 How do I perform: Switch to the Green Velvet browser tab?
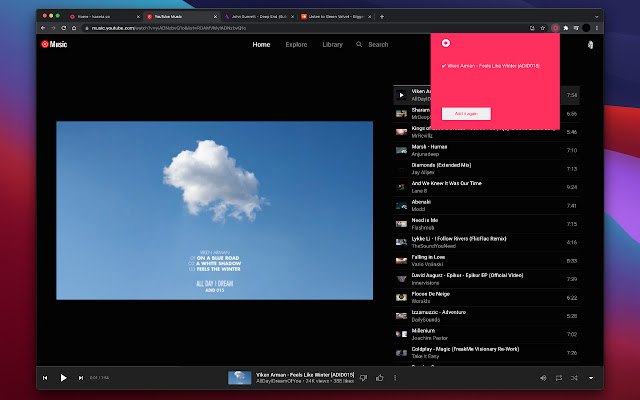[336, 17]
